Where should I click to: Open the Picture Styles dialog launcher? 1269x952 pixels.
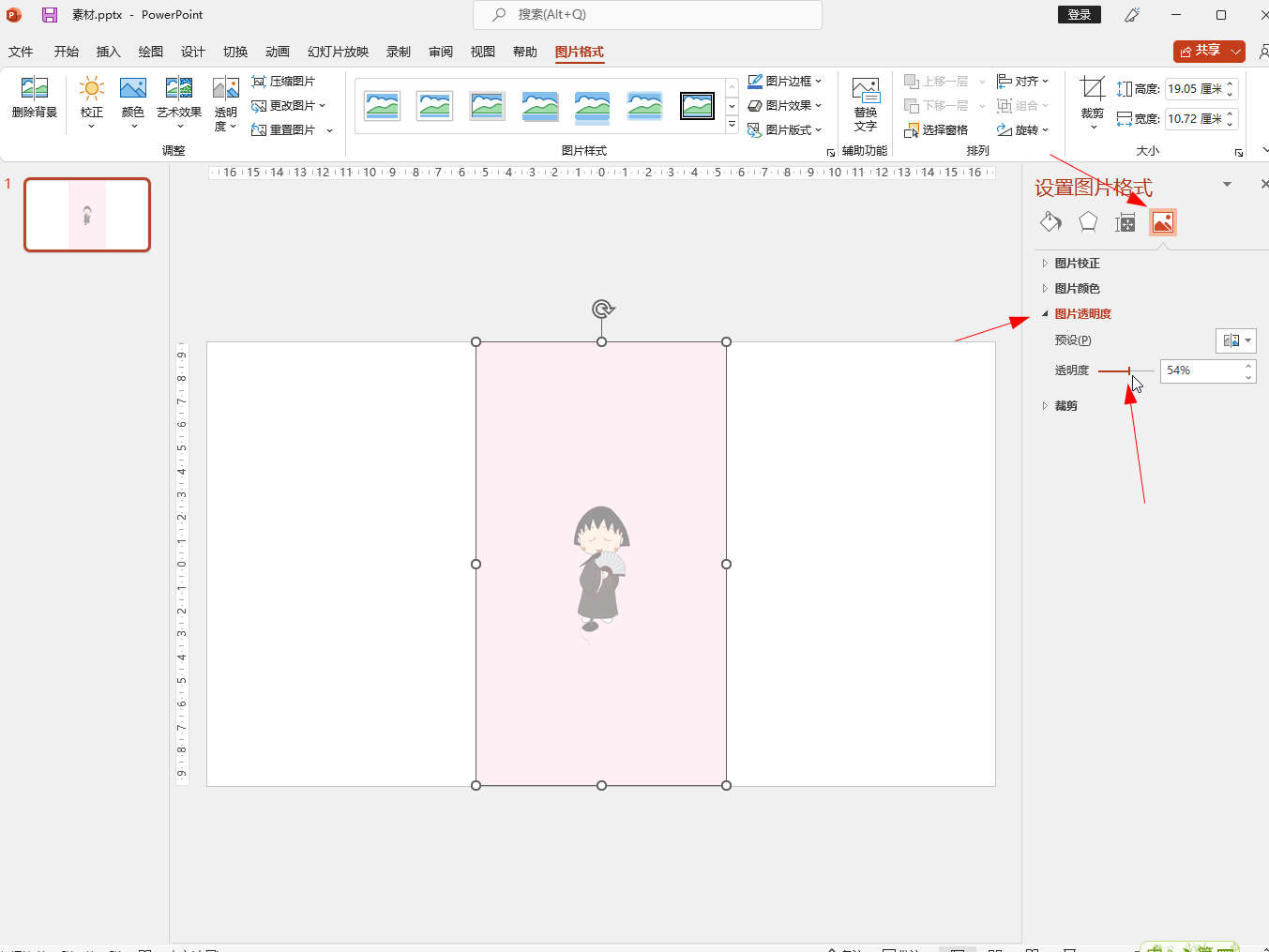(x=830, y=152)
